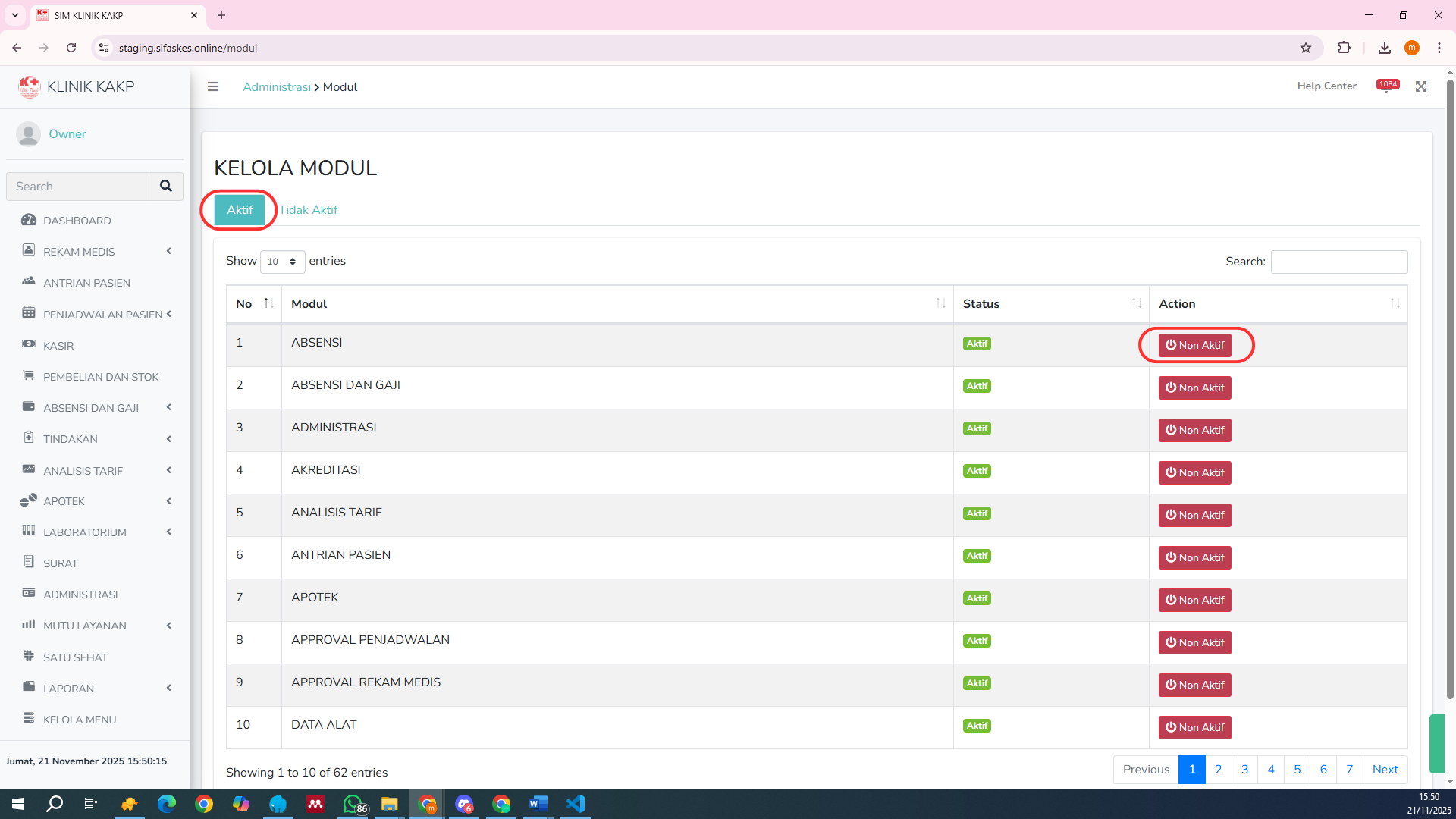This screenshot has height=819, width=1456.
Task: Open Visual Studio Code from taskbar
Action: click(576, 804)
